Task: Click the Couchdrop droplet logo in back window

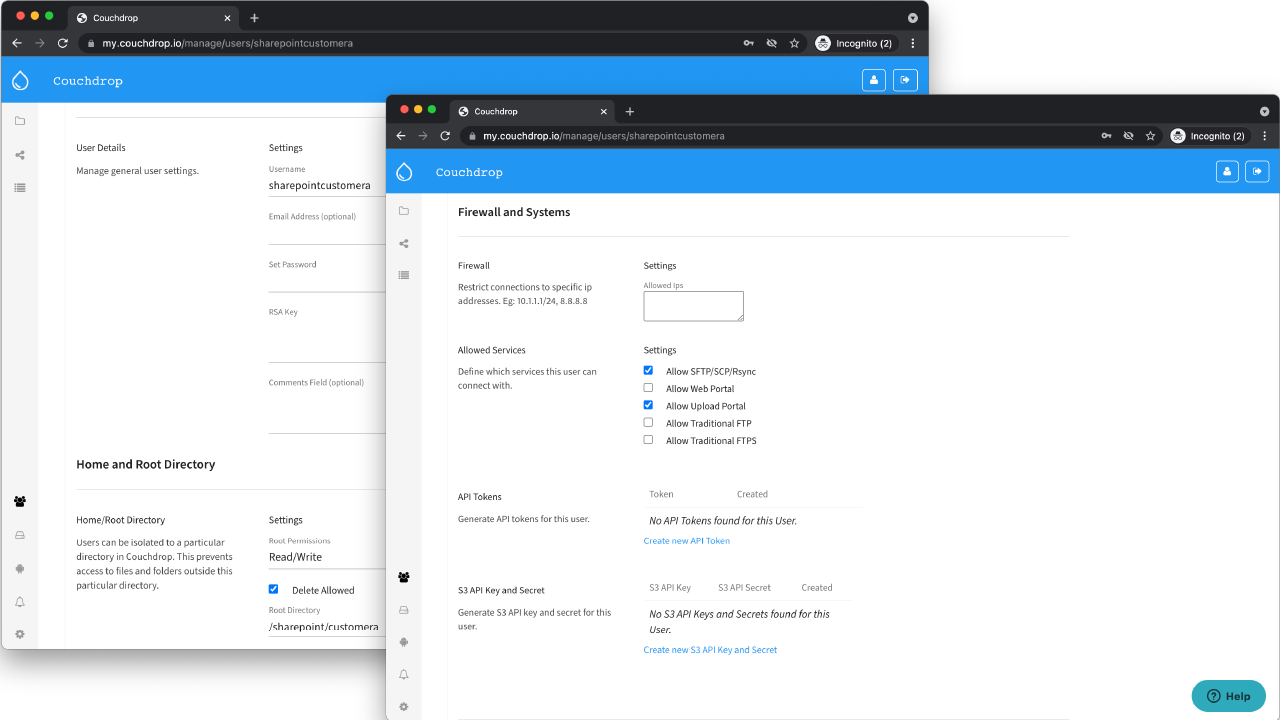Action: [20, 80]
